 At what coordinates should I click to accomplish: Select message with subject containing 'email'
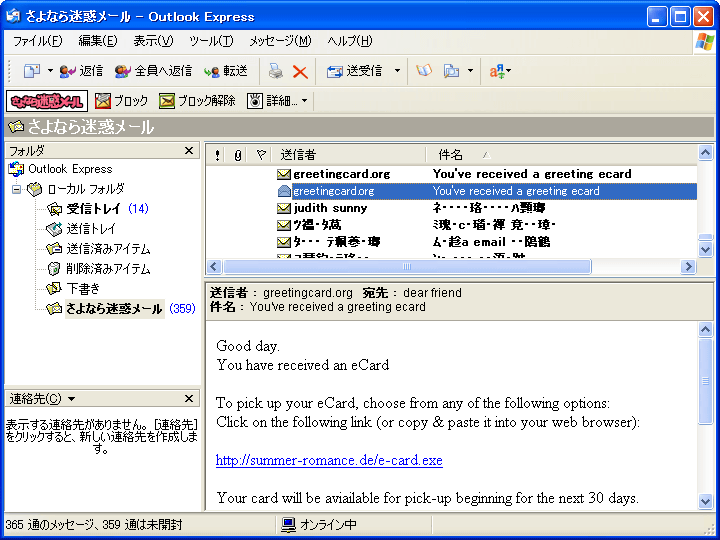(x=451, y=242)
